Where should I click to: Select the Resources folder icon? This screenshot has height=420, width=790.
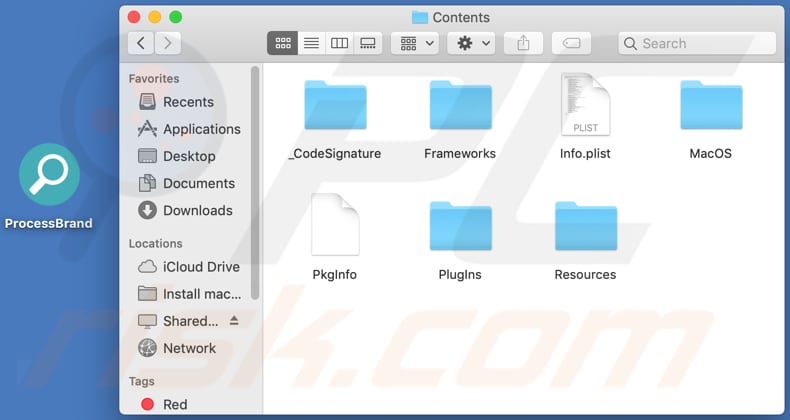tap(585, 226)
